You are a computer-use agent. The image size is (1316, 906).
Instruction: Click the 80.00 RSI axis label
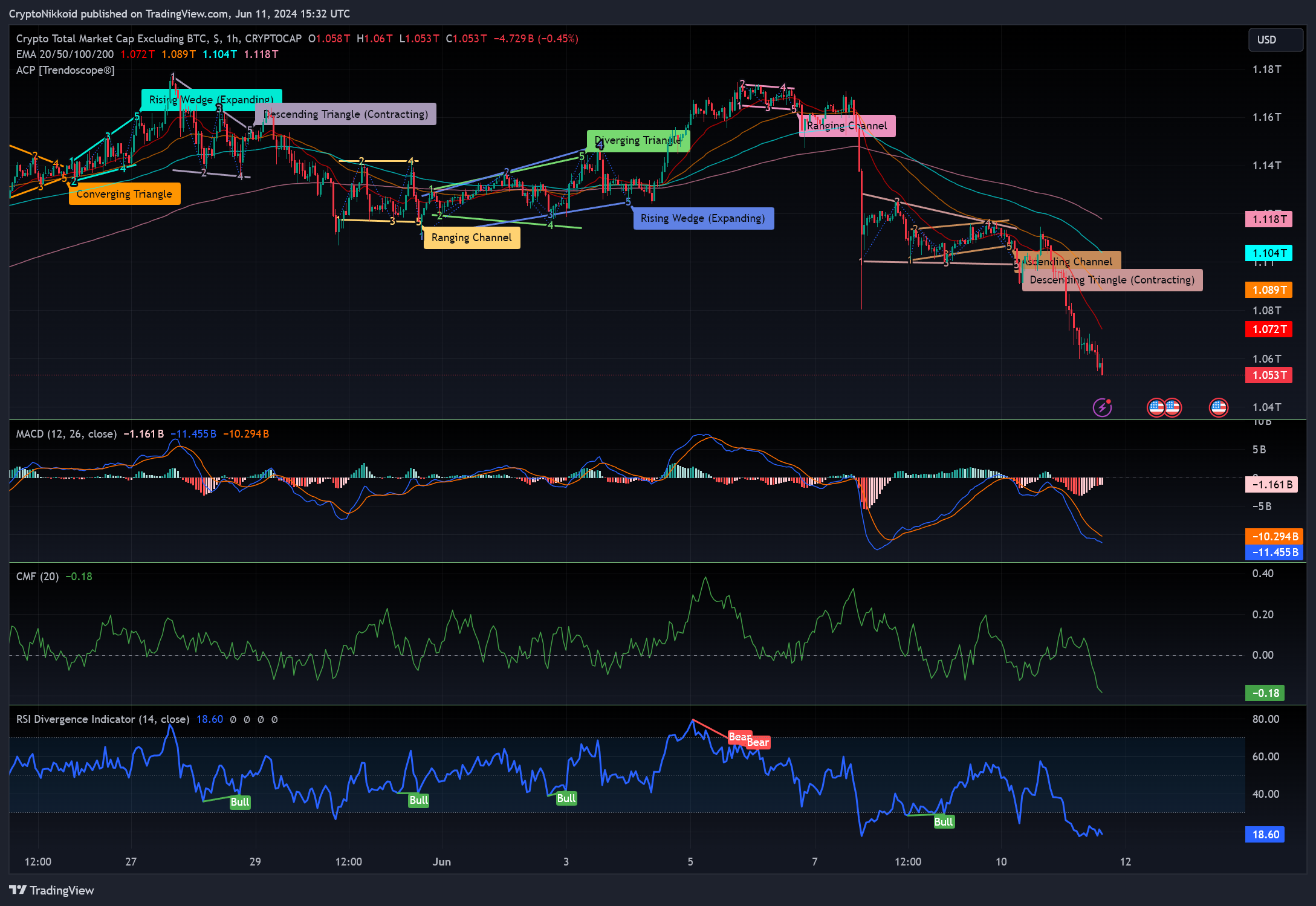pos(1265,719)
